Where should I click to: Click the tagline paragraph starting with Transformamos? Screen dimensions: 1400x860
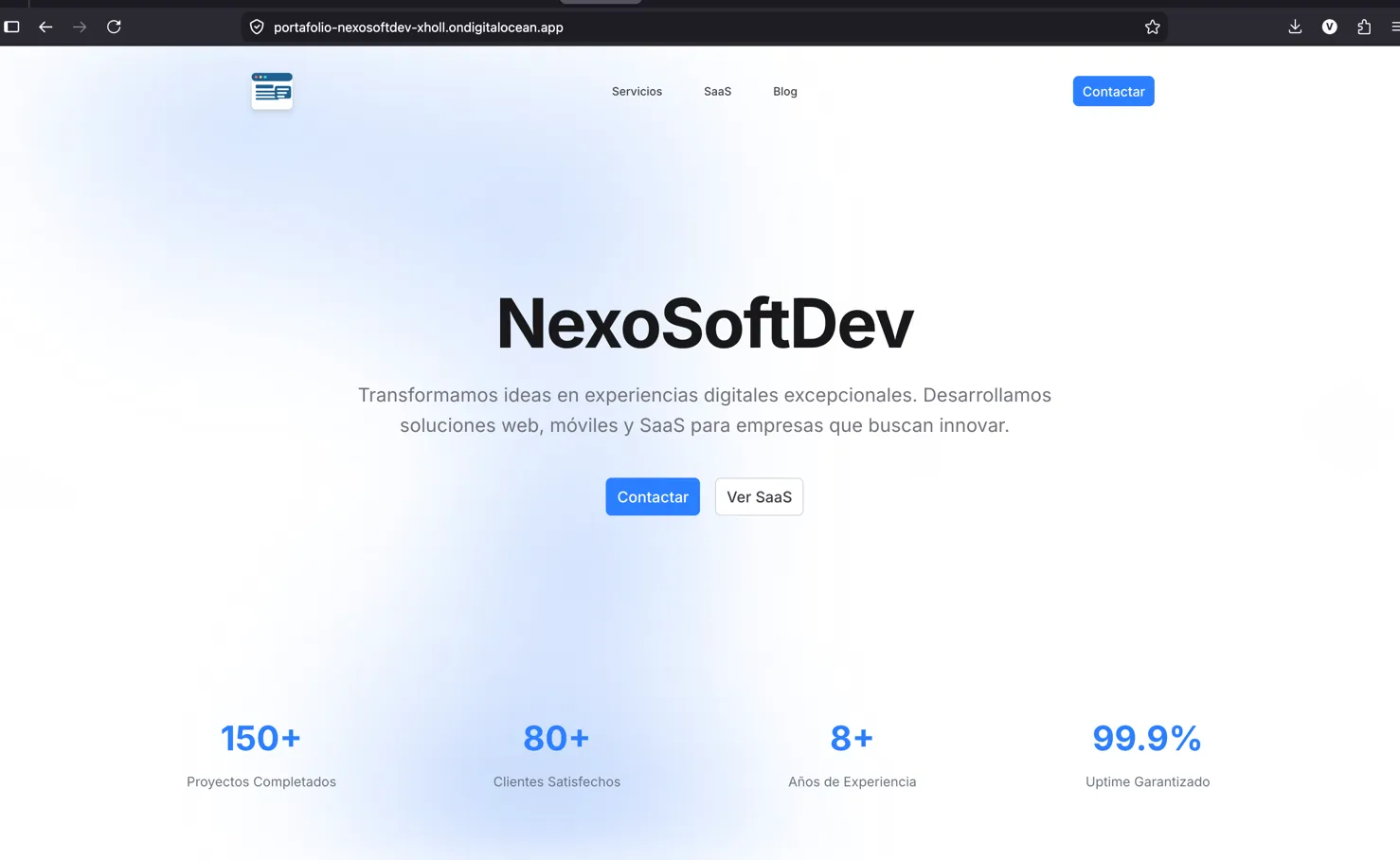(704, 410)
